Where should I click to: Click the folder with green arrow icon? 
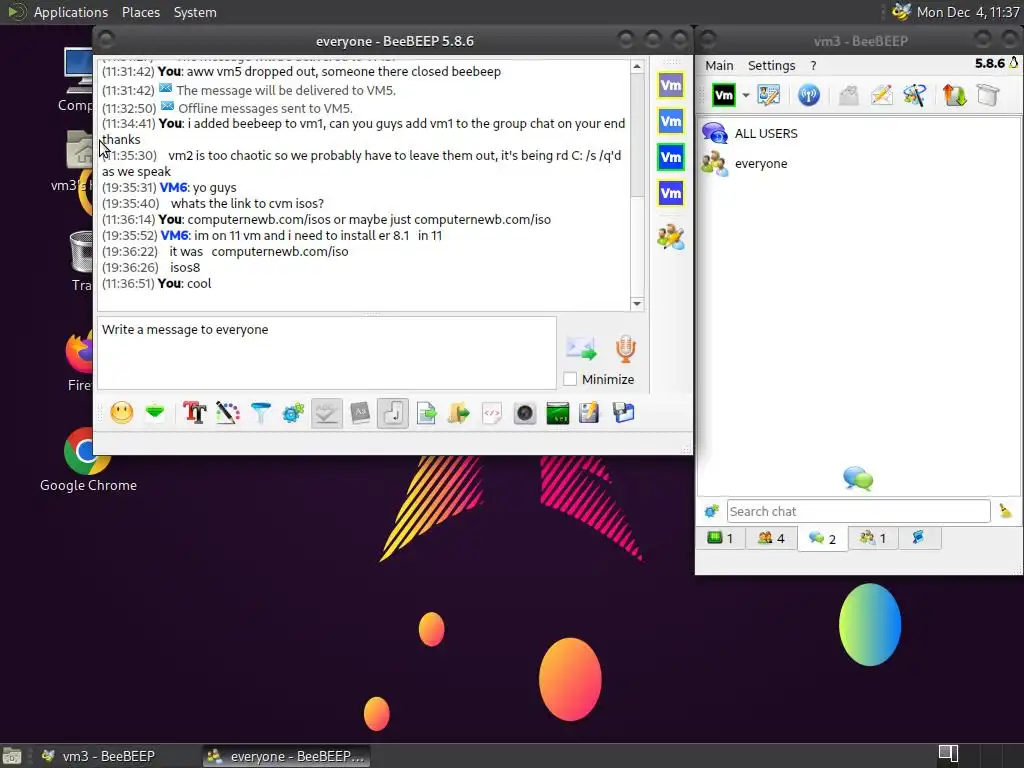click(x=458, y=413)
